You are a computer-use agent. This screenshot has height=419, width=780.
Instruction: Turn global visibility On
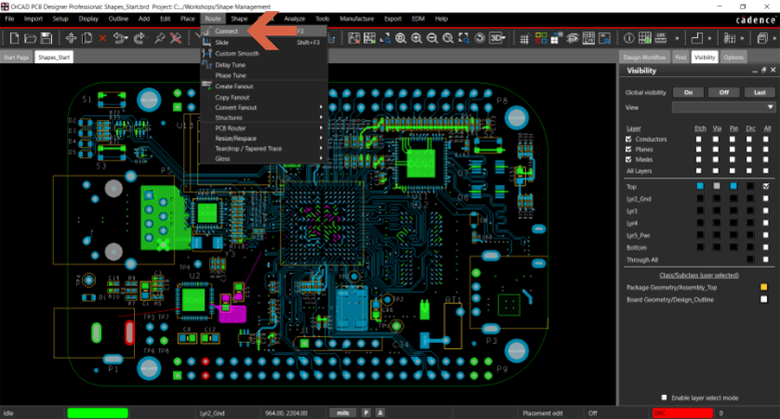[x=688, y=93]
